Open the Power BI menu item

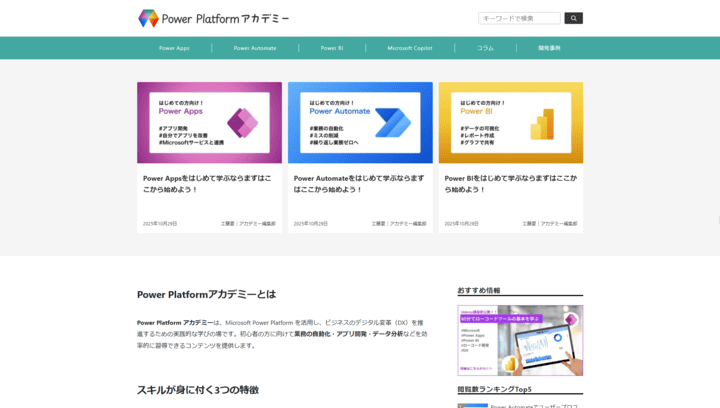tap(332, 48)
